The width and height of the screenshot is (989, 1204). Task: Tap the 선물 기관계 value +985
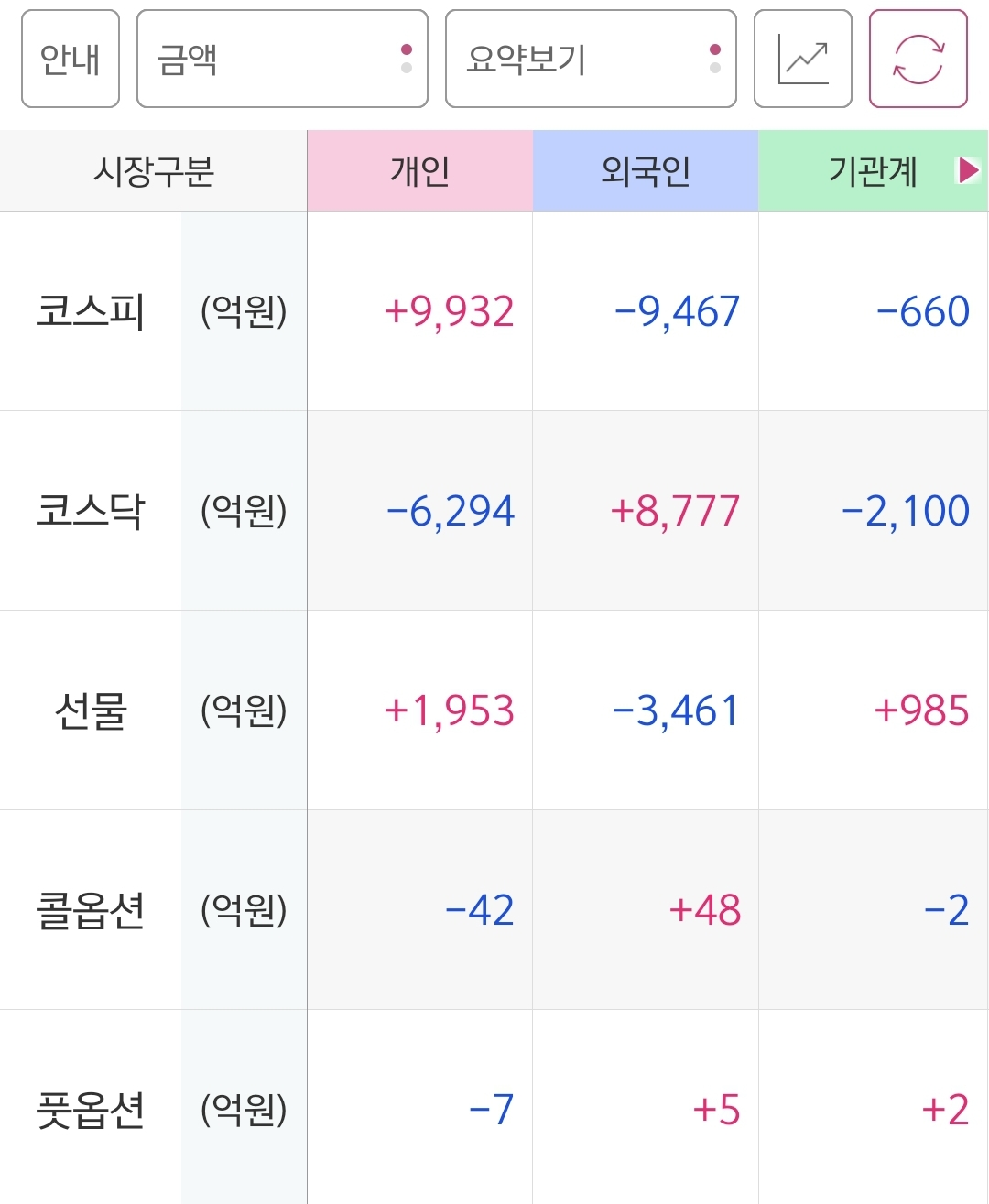coord(921,710)
